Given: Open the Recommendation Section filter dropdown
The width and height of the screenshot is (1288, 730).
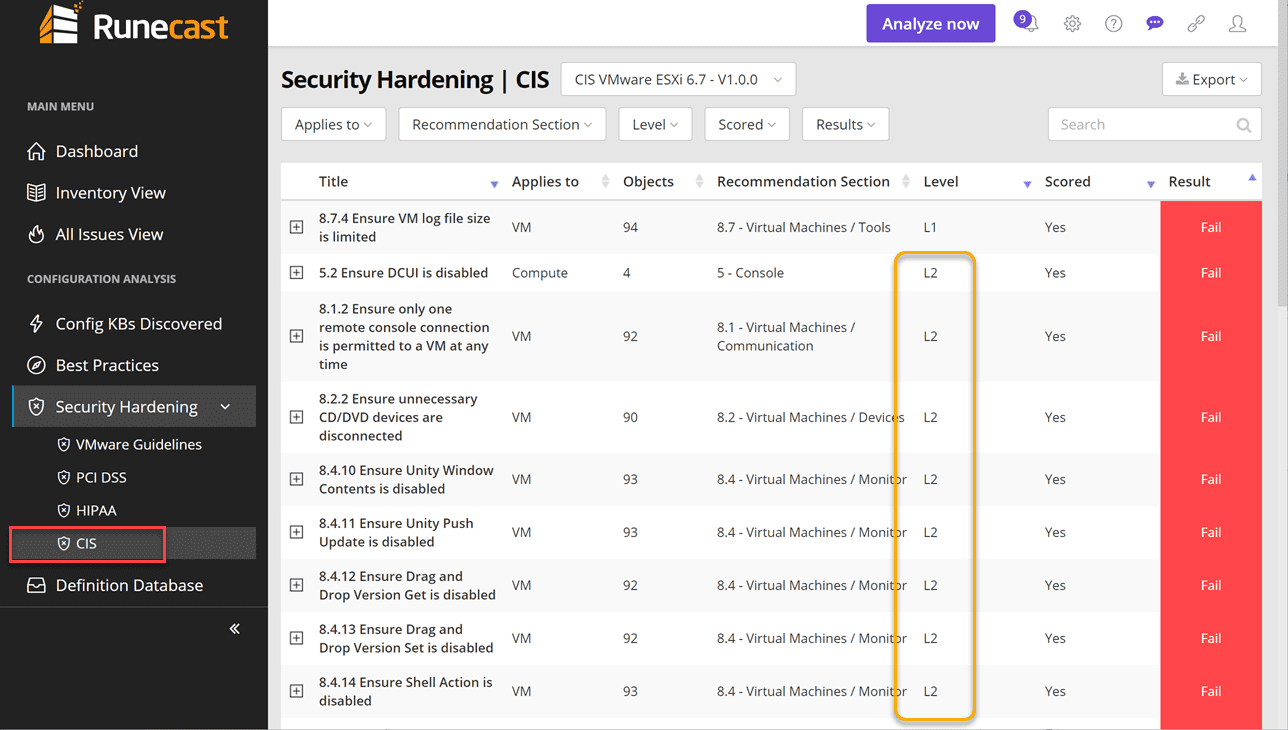Looking at the screenshot, I should pos(502,125).
